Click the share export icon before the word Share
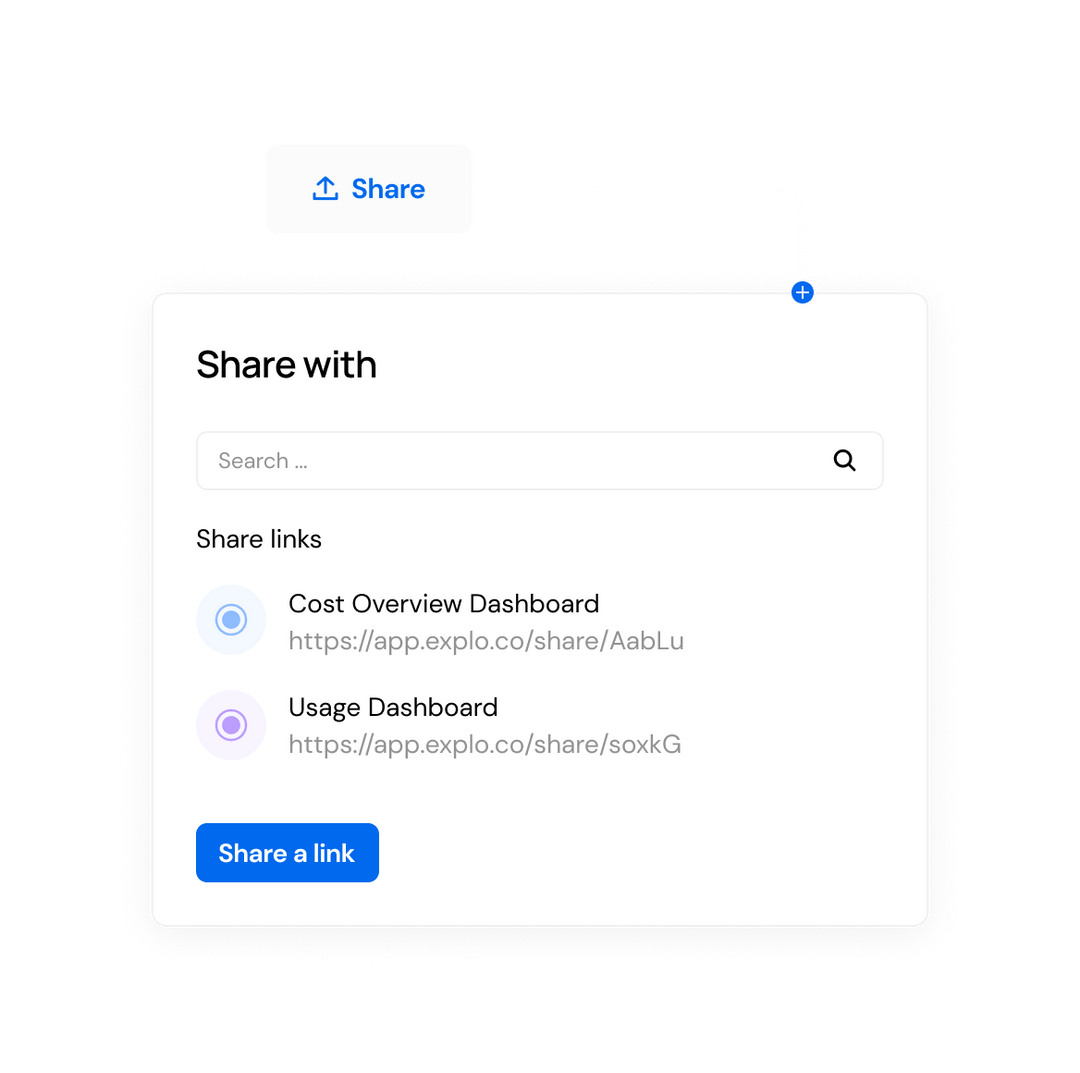Viewport: 1080px width, 1073px height. tap(326, 188)
